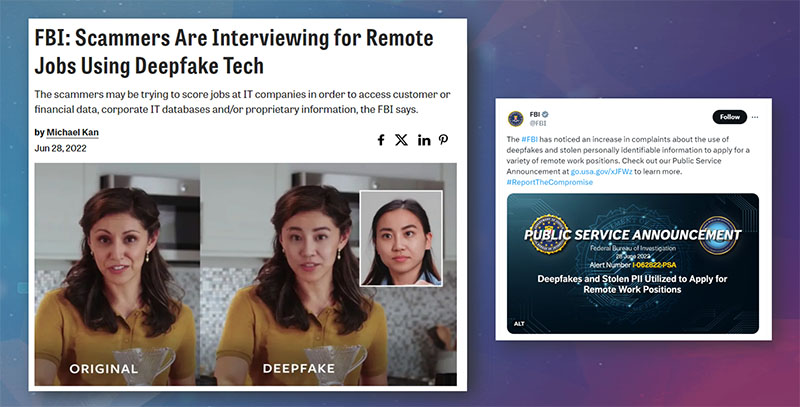Share article via LinkedIn icon
The width and height of the screenshot is (800, 407).
click(x=424, y=140)
